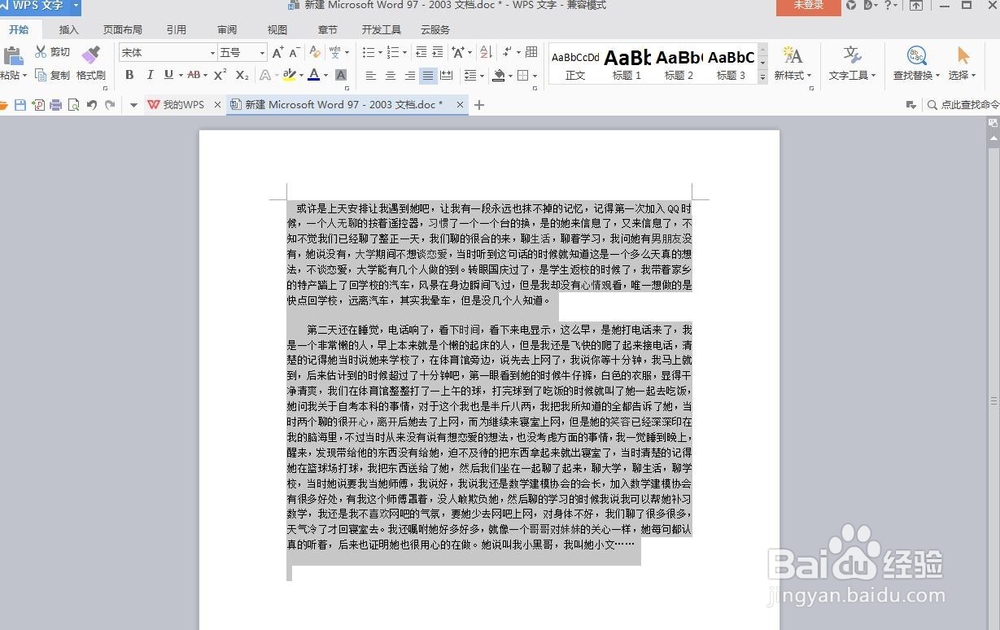Enable underline for the selection
The height and width of the screenshot is (630, 1000).
point(167,75)
